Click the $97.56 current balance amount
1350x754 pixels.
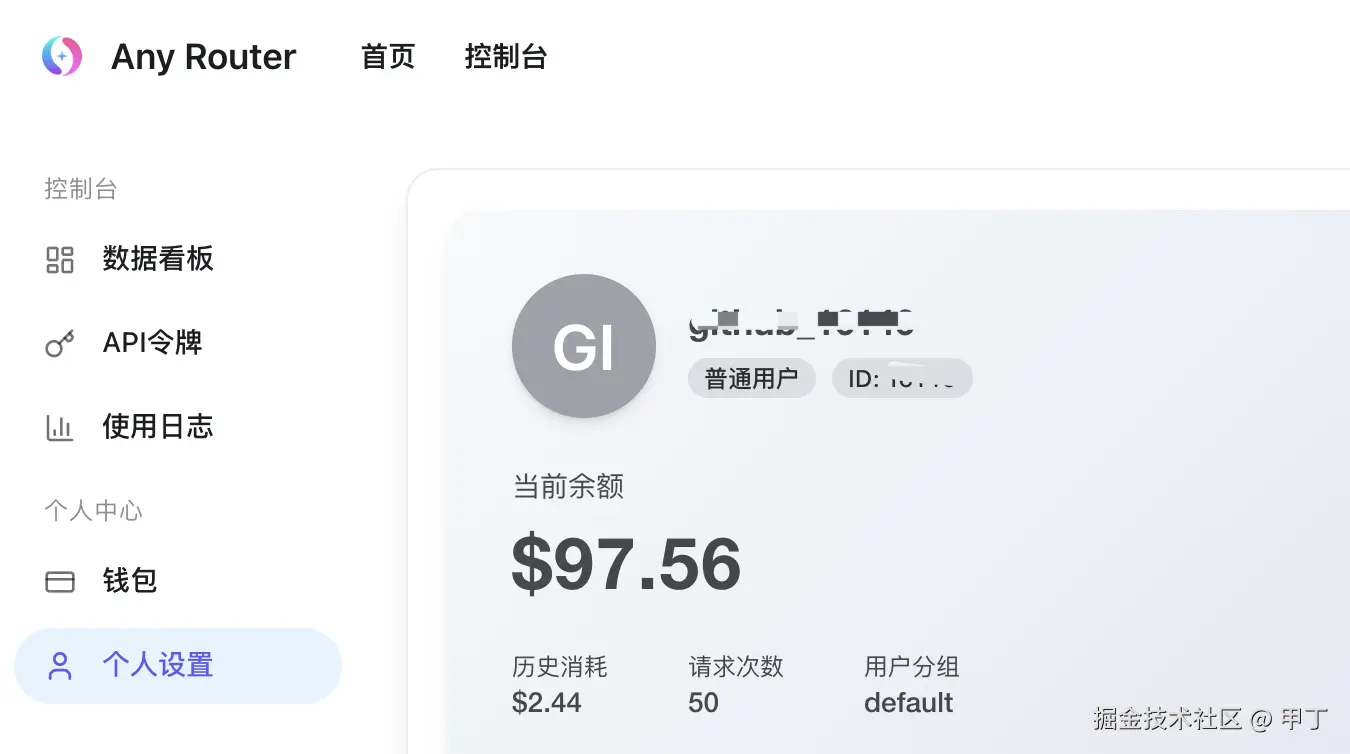pyautogui.click(x=626, y=564)
